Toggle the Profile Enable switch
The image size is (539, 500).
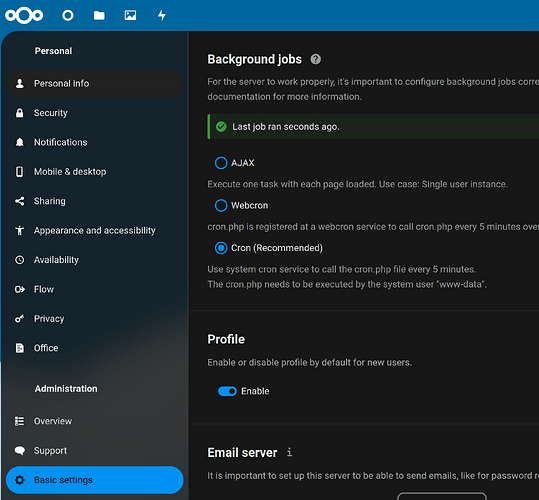pos(227,391)
